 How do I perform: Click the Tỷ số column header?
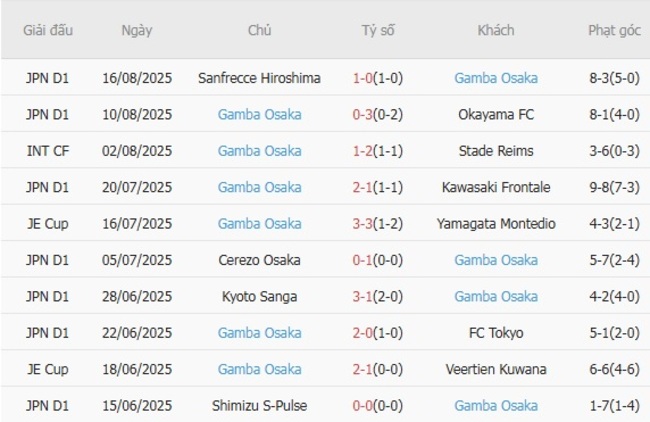click(378, 30)
